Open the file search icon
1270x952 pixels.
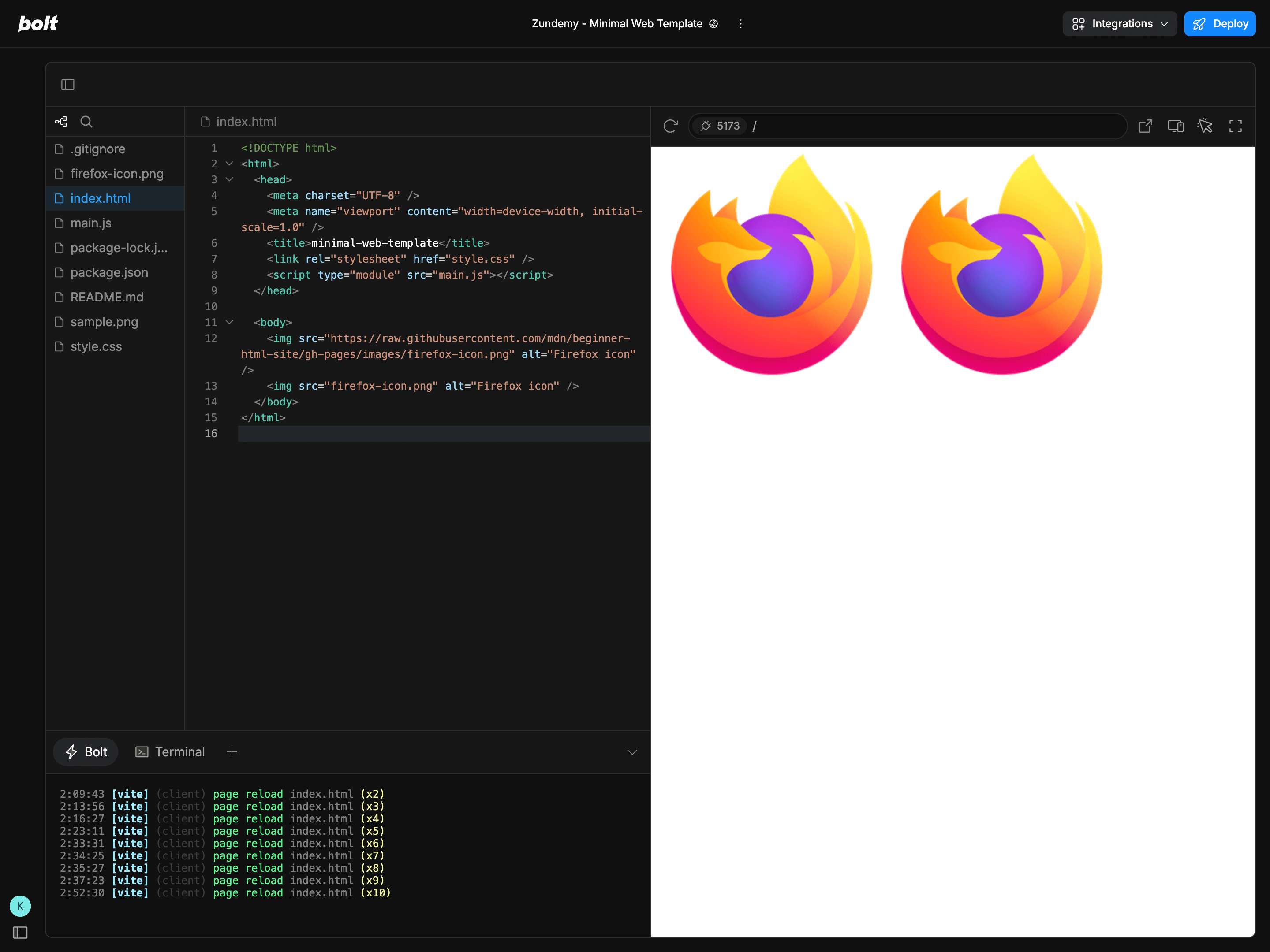pos(86,122)
